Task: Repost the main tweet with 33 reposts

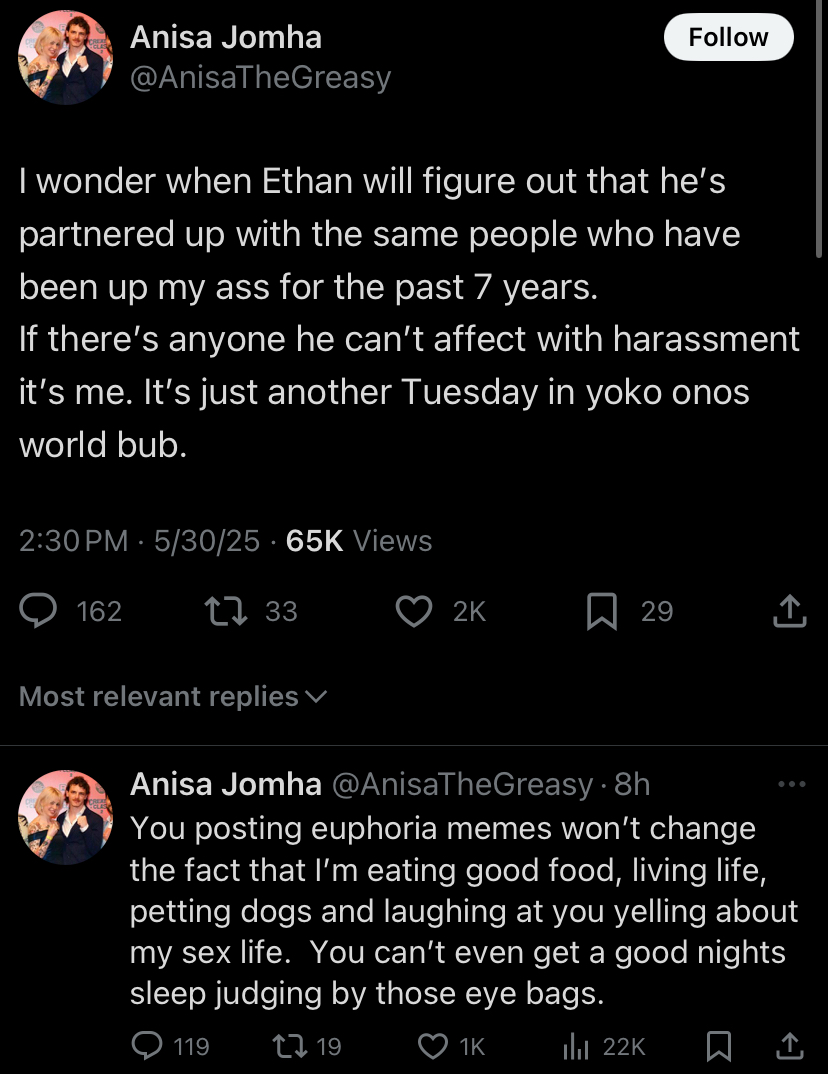Action: tap(226, 611)
